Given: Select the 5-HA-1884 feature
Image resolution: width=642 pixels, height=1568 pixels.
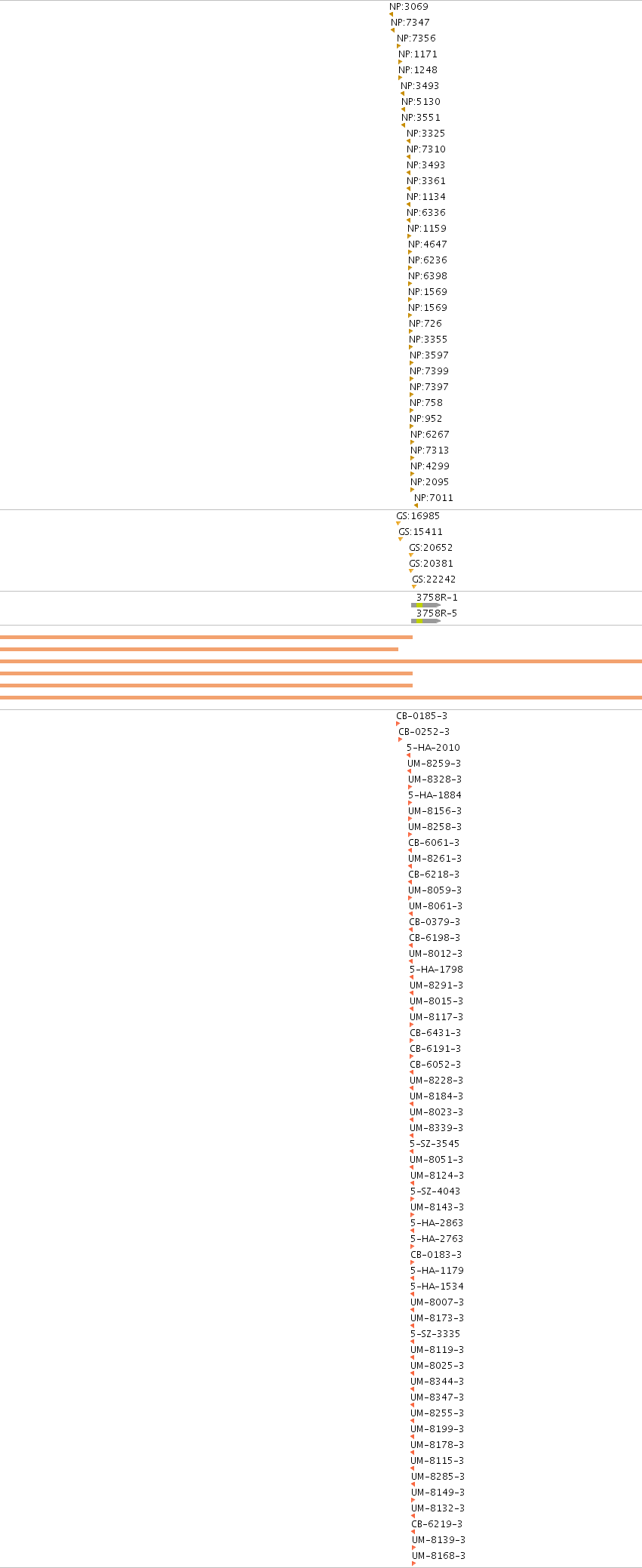Looking at the screenshot, I should tap(435, 795).
